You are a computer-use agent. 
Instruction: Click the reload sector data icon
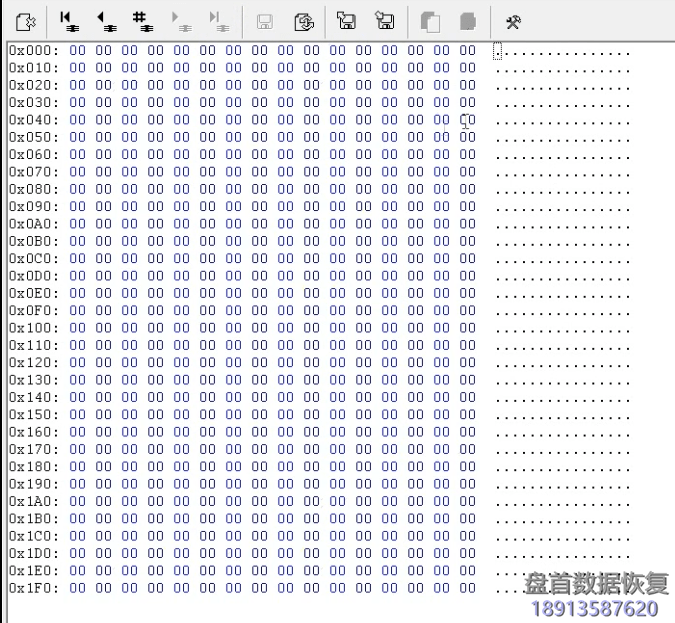click(x=305, y=21)
